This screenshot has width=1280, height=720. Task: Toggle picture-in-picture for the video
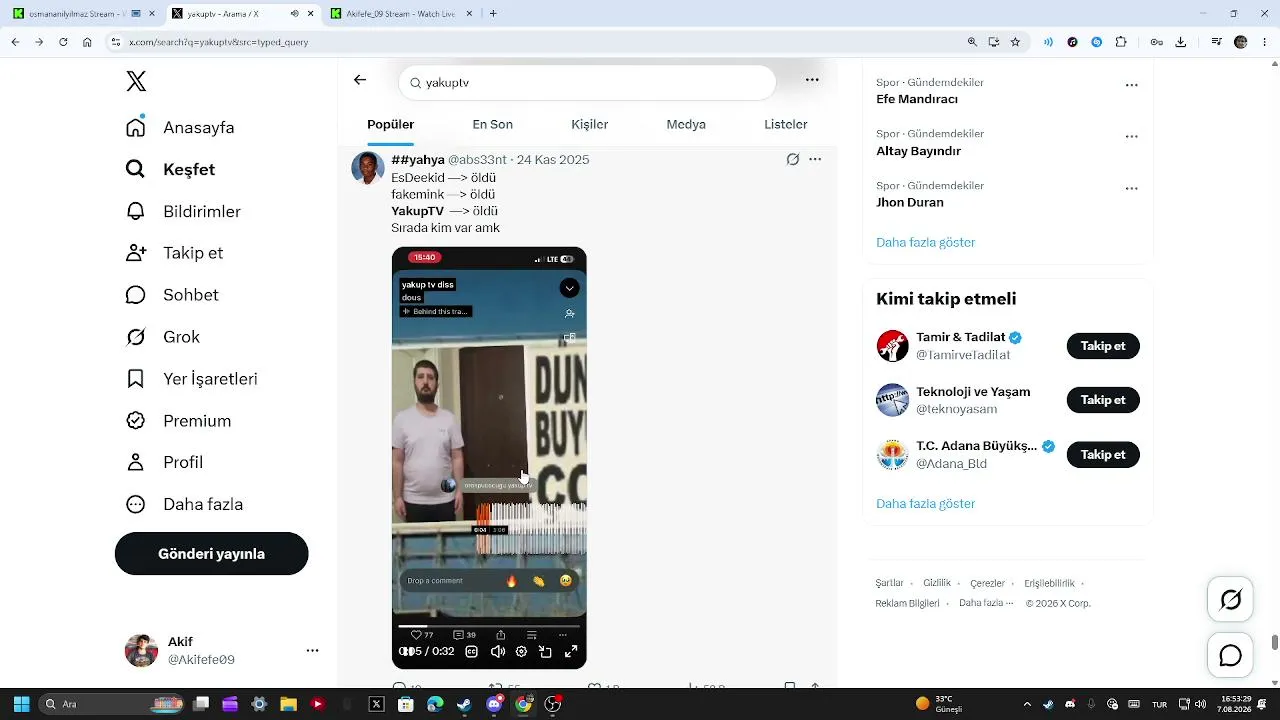tap(546, 652)
